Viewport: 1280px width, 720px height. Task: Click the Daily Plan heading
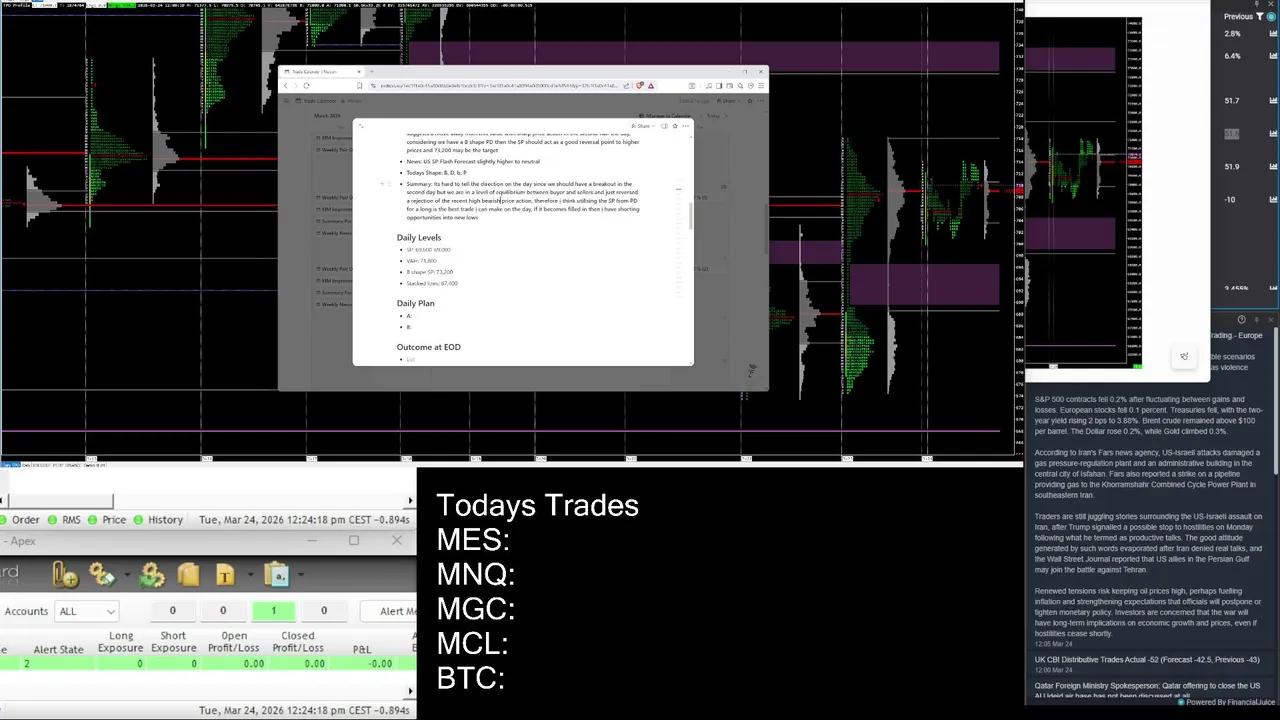(415, 303)
